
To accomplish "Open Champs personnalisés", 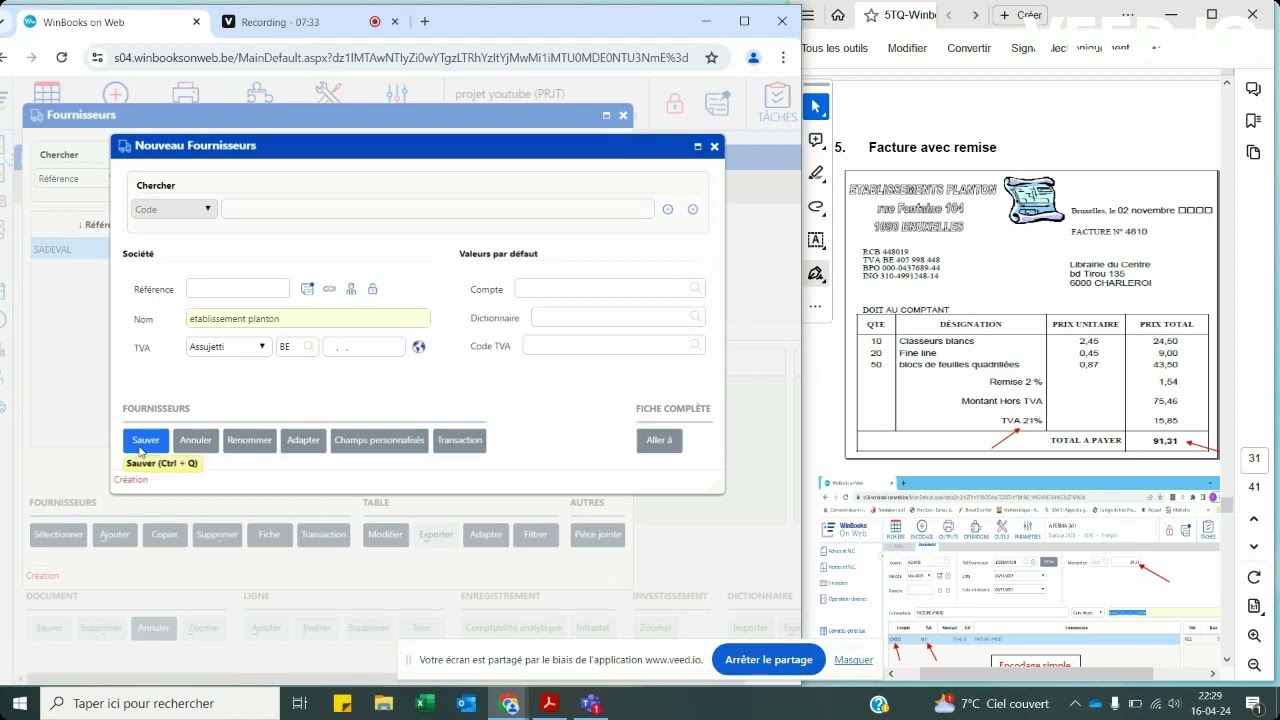I will pos(379,440).
